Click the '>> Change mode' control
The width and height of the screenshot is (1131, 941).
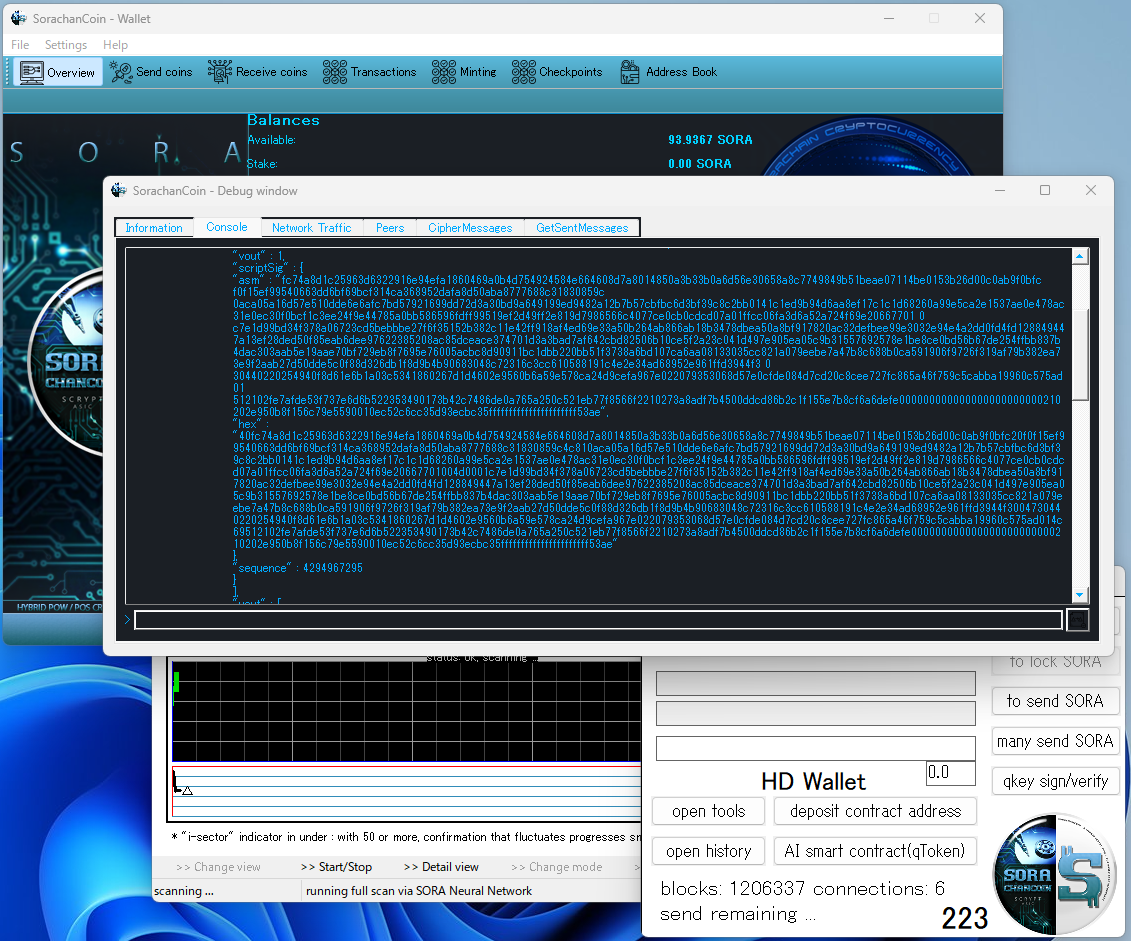coord(556,867)
